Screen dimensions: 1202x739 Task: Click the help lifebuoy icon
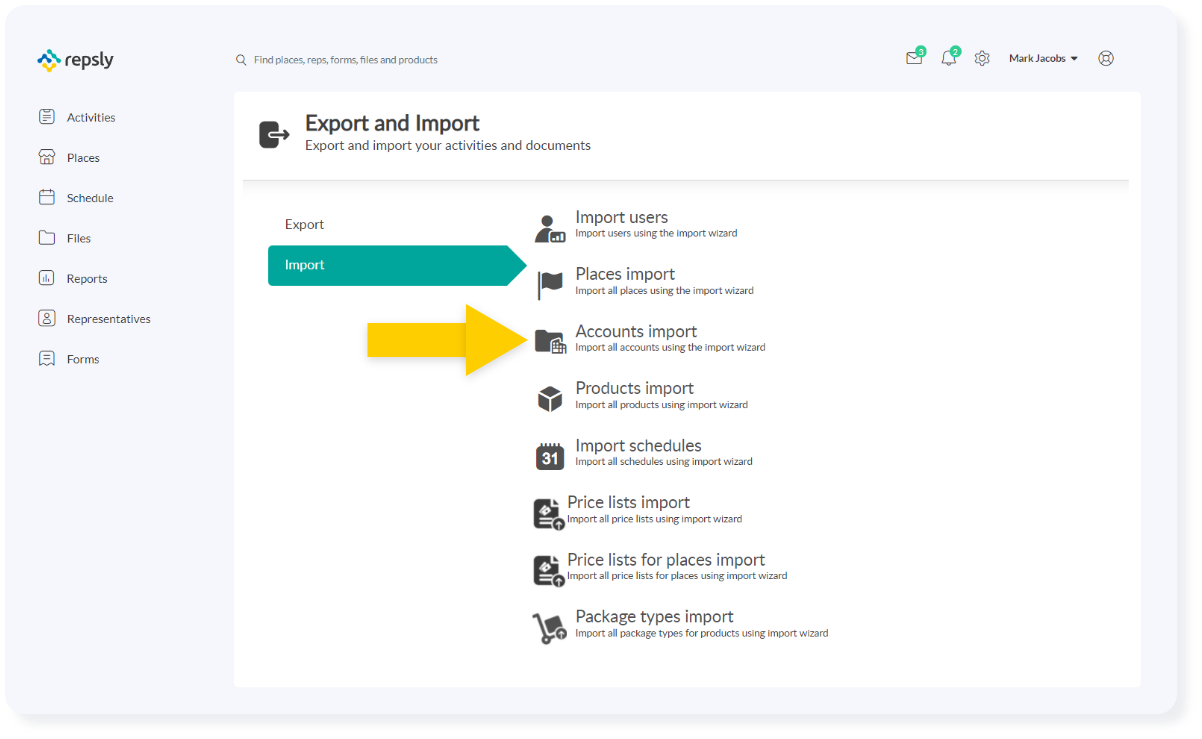[x=1106, y=58]
